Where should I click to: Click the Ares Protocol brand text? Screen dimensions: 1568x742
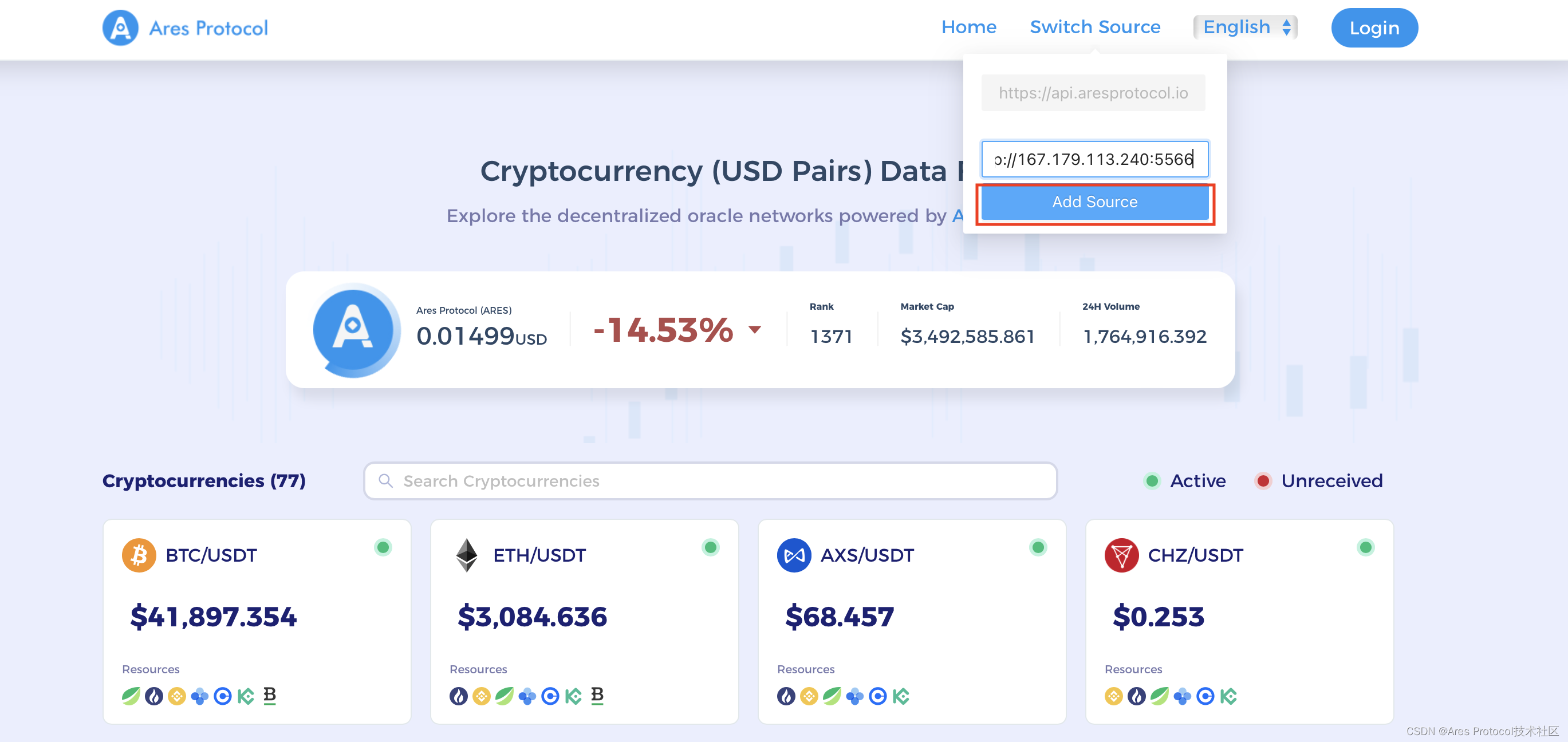[208, 28]
